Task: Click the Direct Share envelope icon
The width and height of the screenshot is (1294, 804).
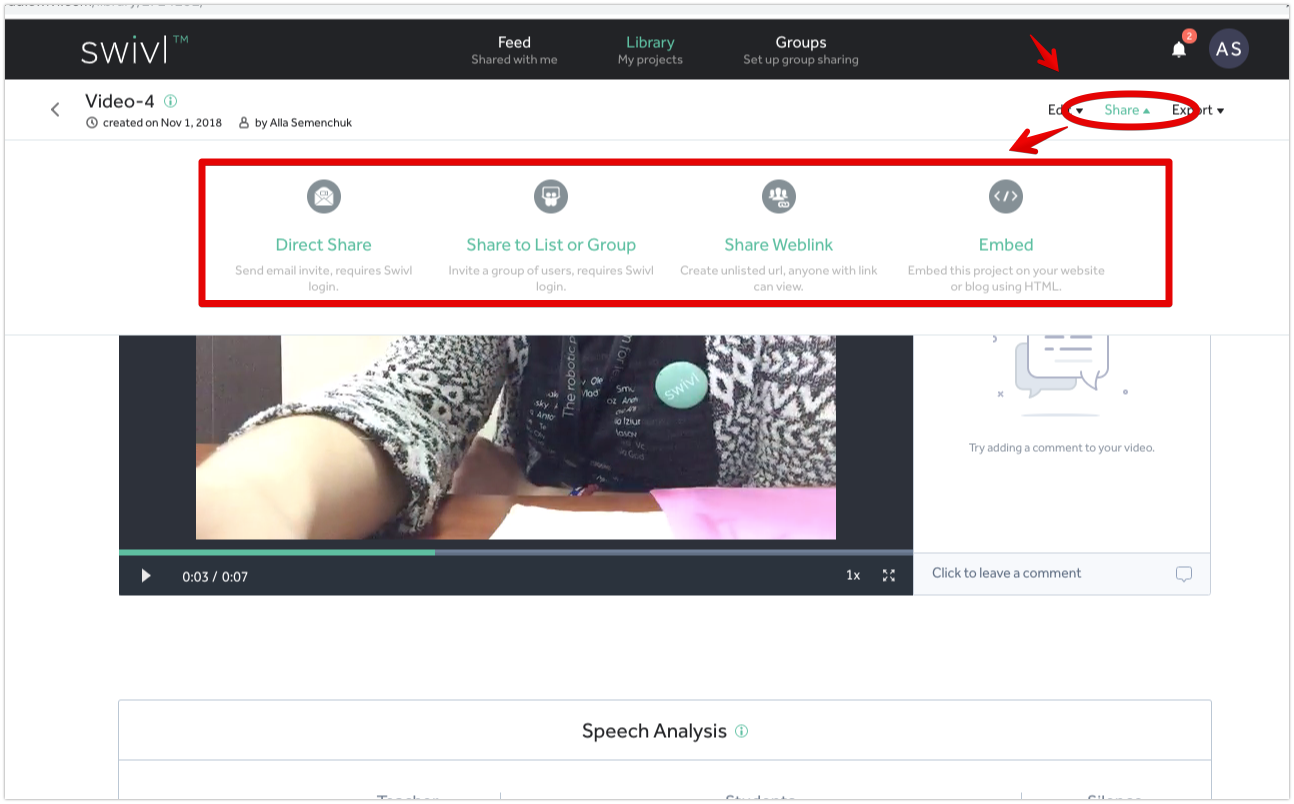Action: click(x=323, y=196)
